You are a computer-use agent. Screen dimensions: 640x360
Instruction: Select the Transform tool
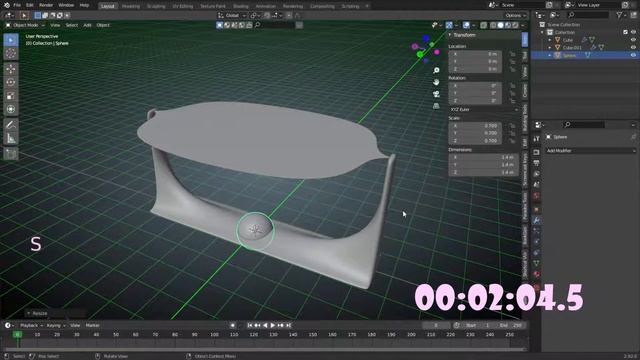click(x=11, y=109)
